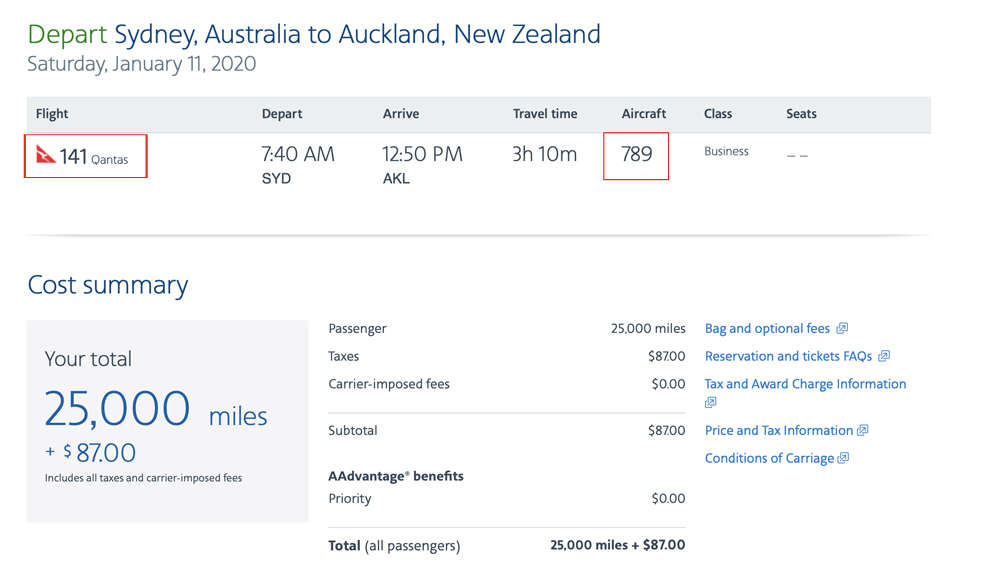Click external link icon beside Conditions of Carriage
1000x579 pixels.
(843, 458)
